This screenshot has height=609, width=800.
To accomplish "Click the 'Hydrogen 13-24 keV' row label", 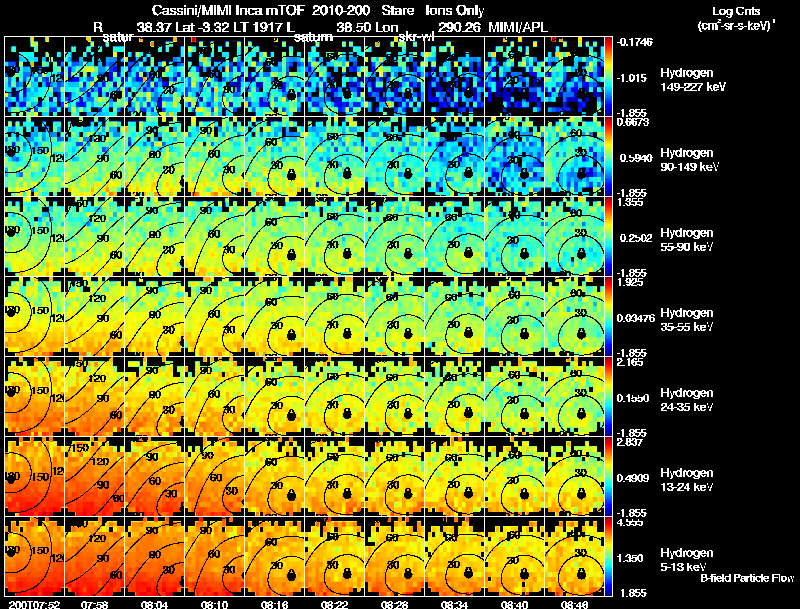I will pos(687,480).
